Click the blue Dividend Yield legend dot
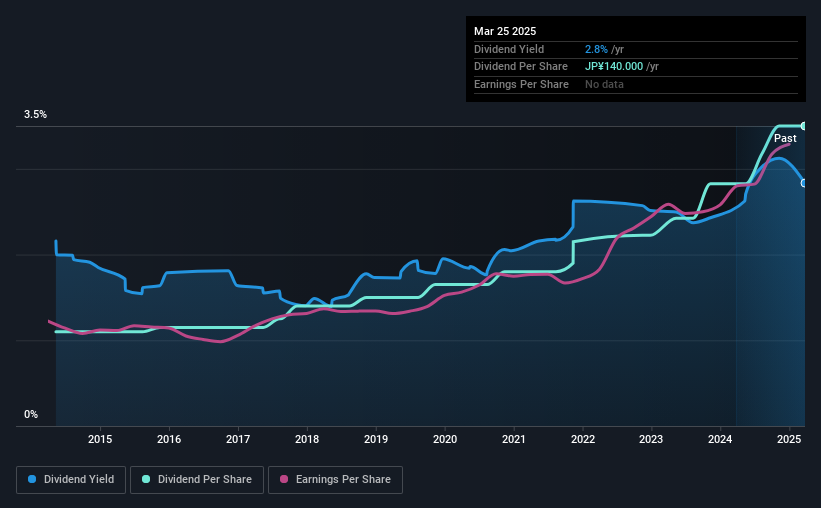 coord(32,479)
